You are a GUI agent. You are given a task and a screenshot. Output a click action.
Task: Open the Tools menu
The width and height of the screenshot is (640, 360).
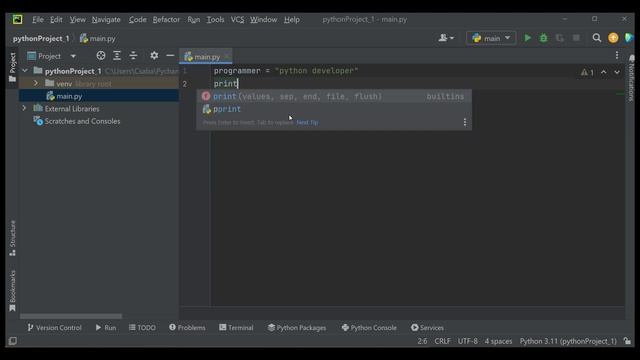pos(215,20)
